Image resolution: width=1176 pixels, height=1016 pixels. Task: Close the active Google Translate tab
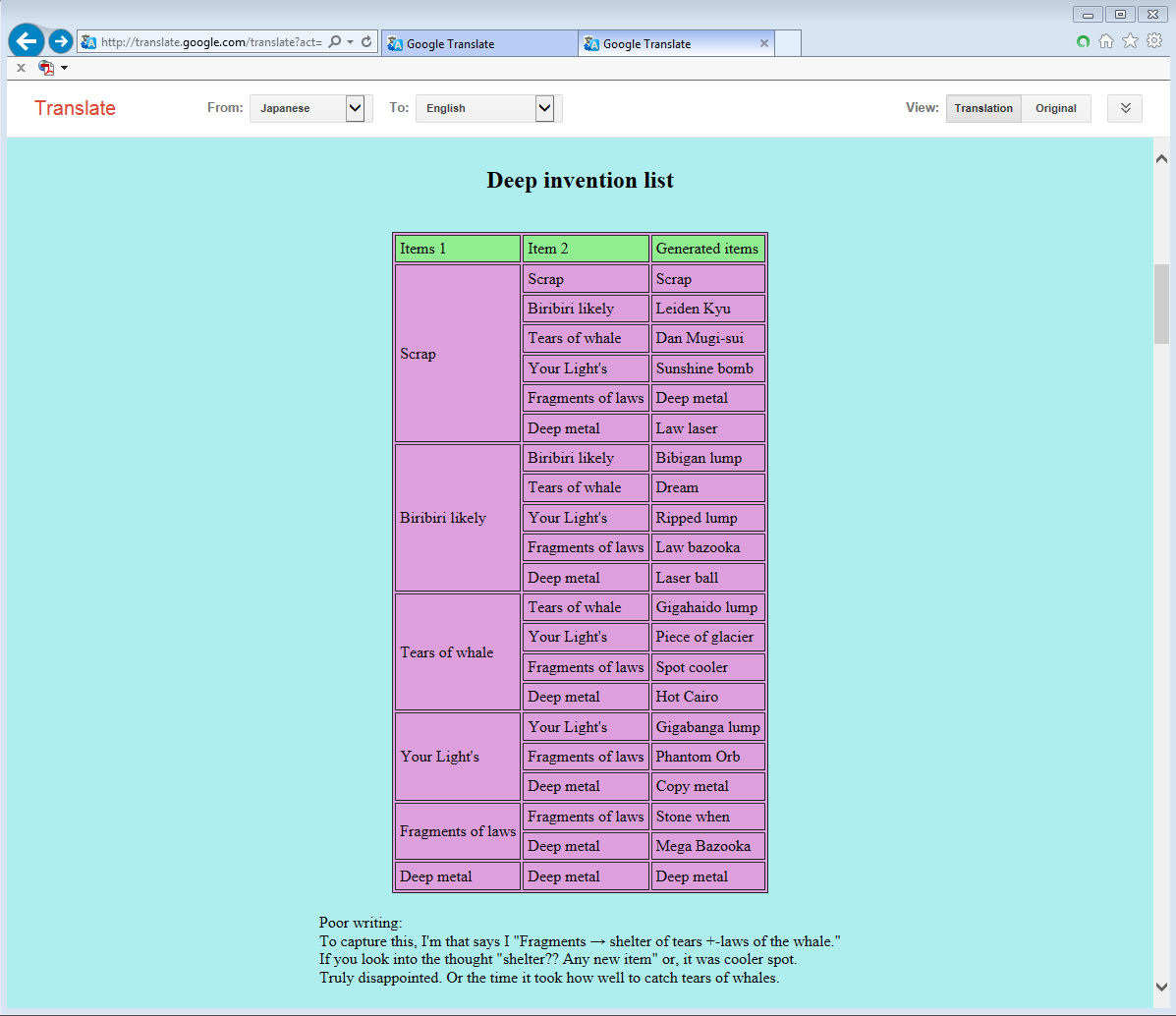click(x=764, y=43)
